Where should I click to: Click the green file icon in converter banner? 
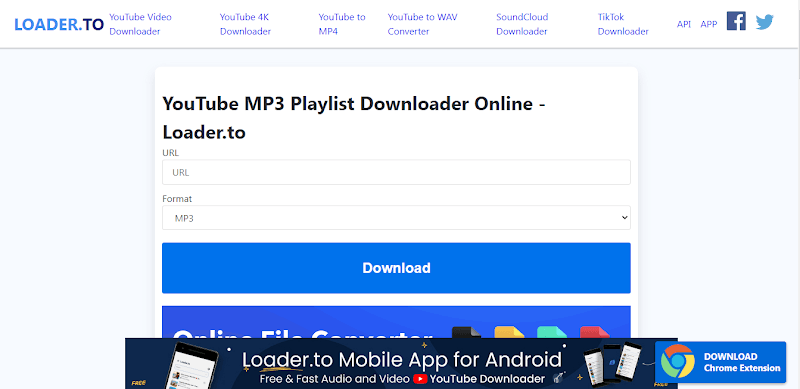pos(552,332)
